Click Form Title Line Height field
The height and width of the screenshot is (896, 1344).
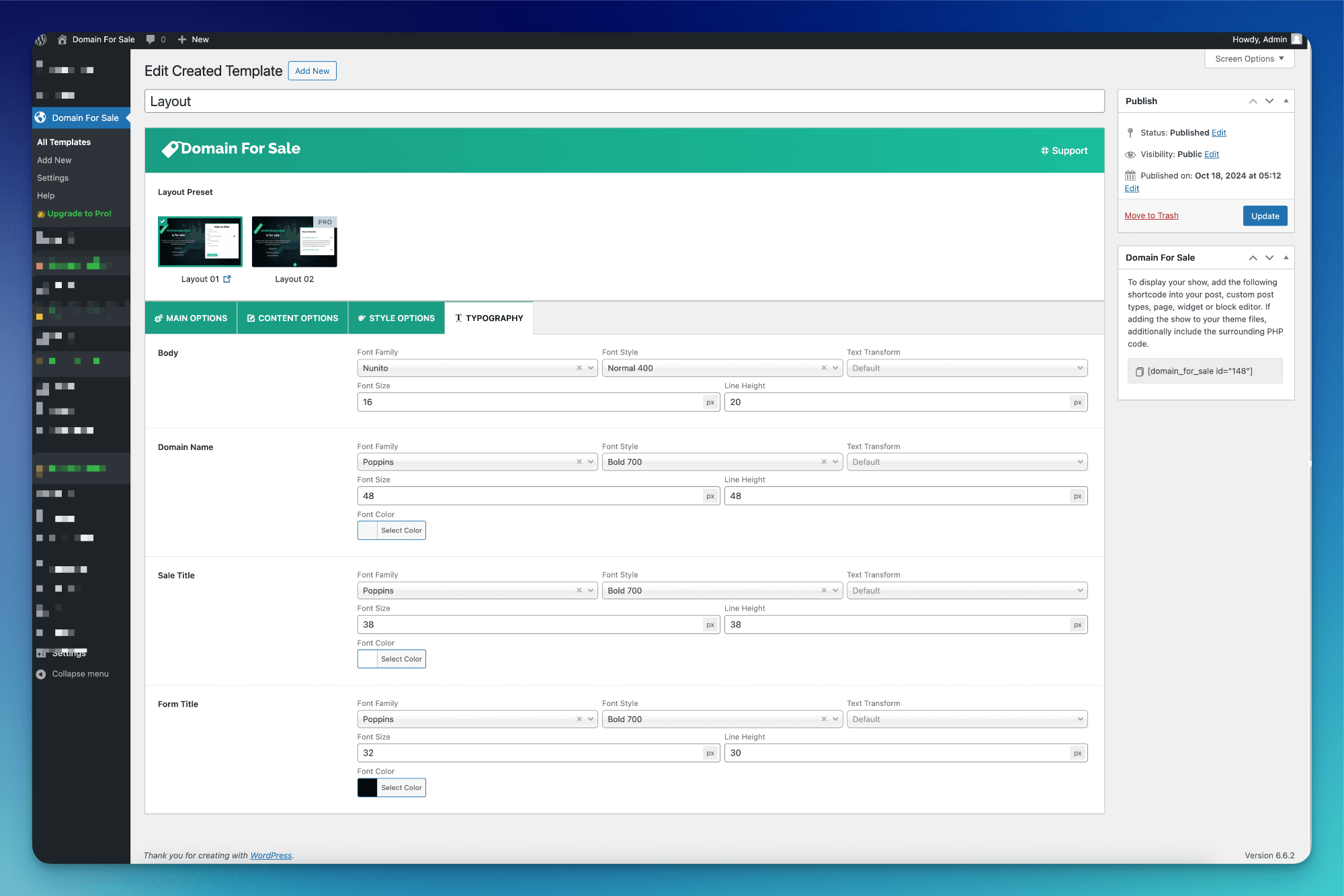pos(906,753)
